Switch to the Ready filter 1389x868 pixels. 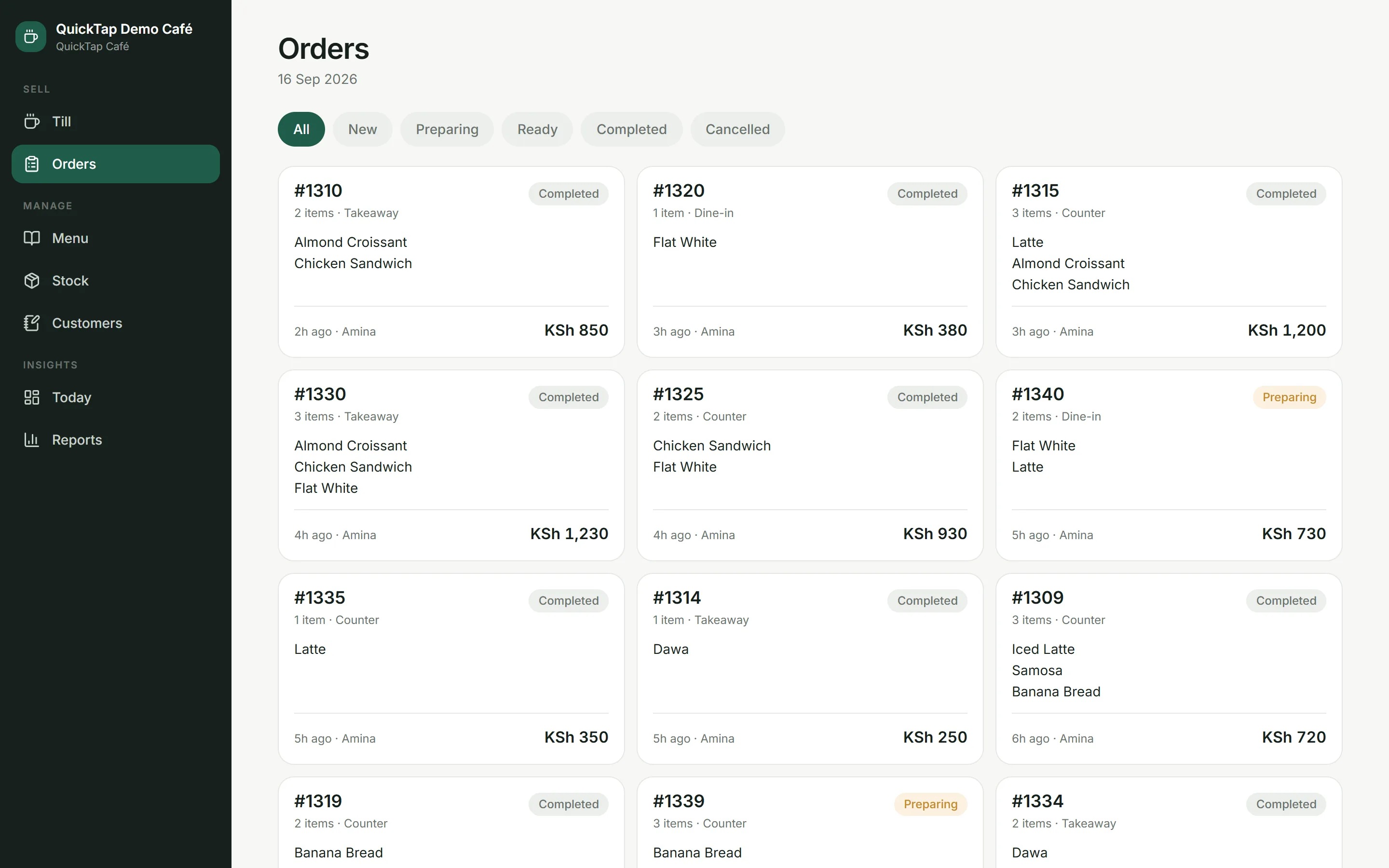[537, 129]
